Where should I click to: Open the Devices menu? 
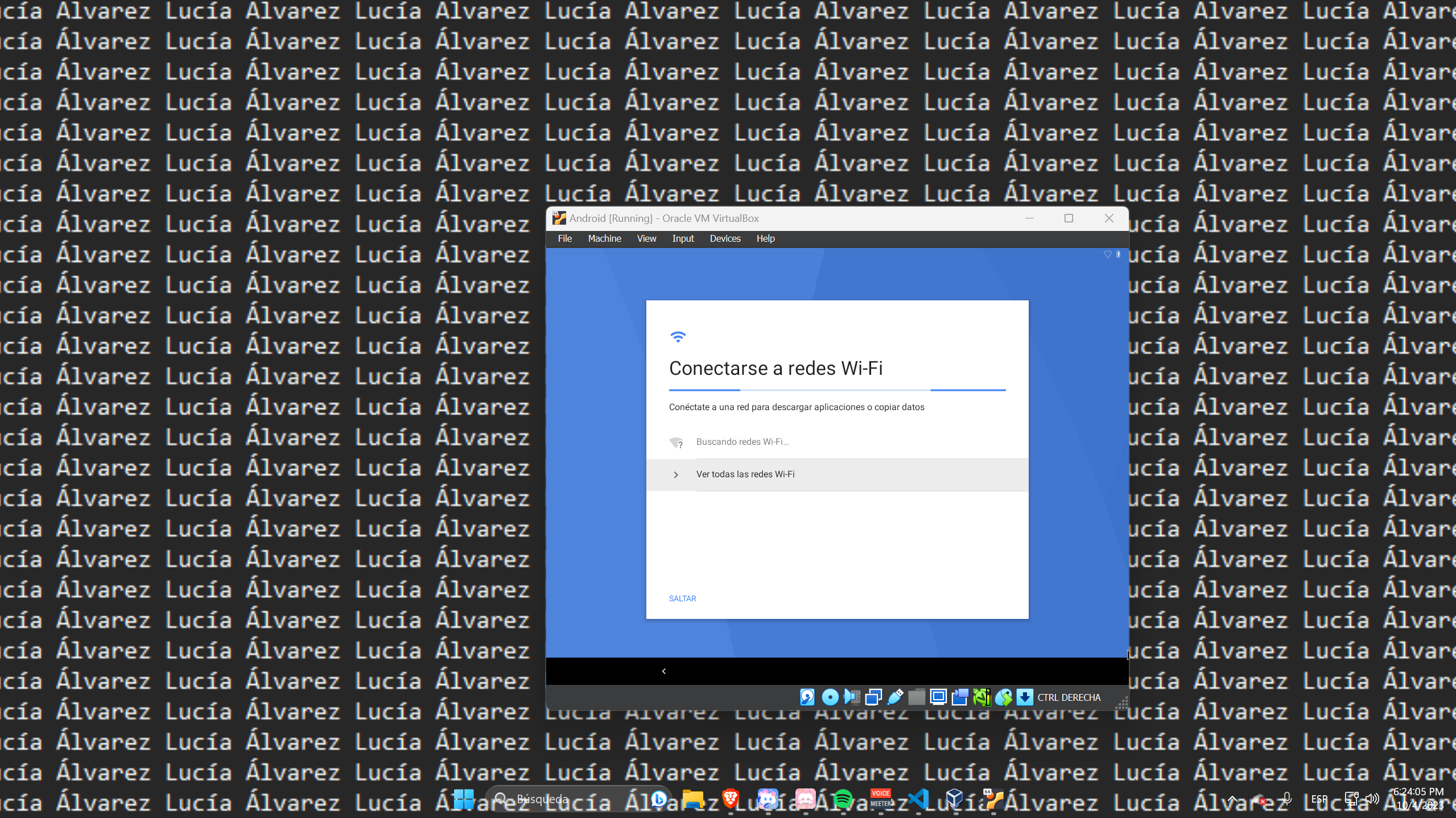(724, 238)
